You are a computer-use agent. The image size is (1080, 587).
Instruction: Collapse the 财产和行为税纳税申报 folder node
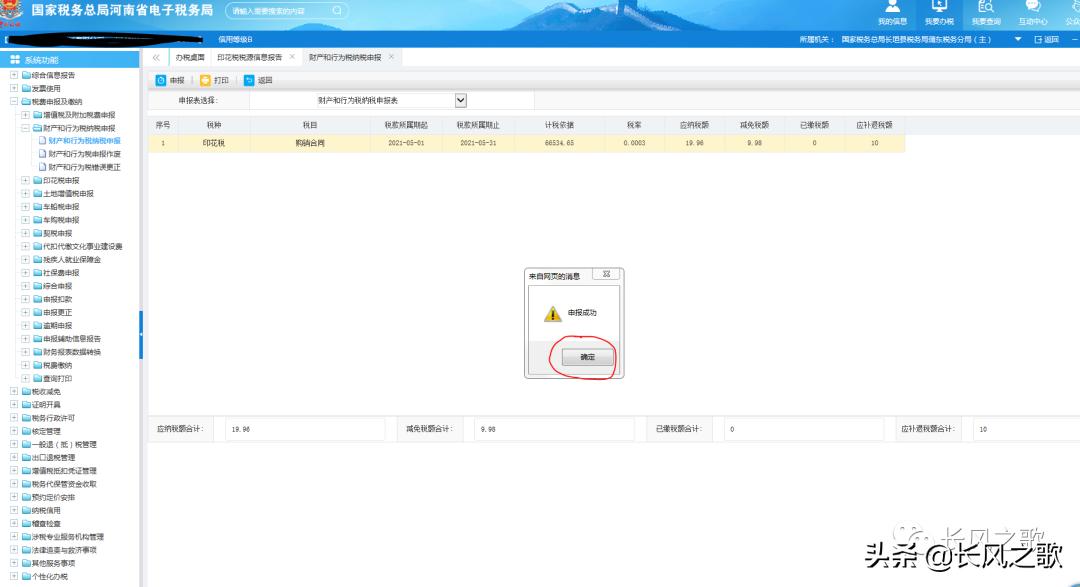pyautogui.click(x=25, y=128)
